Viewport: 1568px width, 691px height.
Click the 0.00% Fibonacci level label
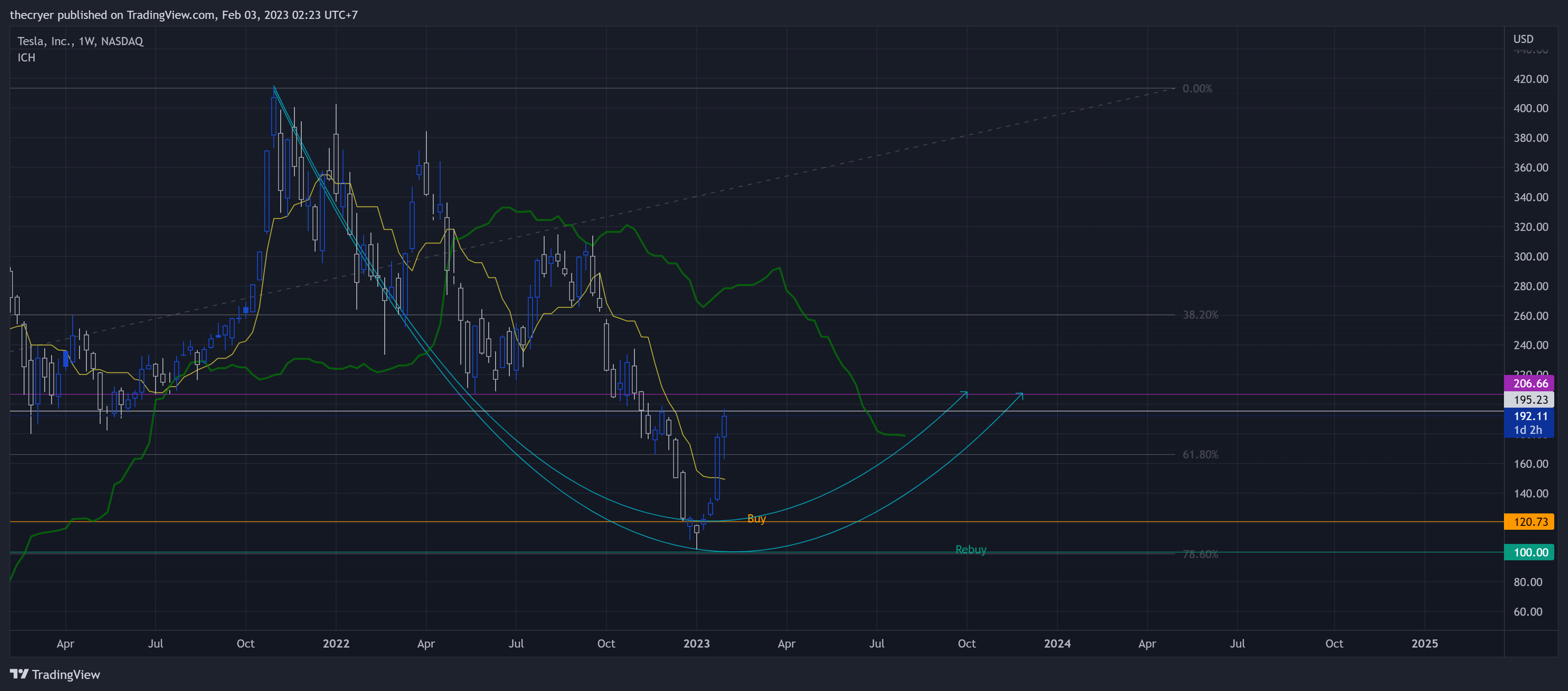1197,89
